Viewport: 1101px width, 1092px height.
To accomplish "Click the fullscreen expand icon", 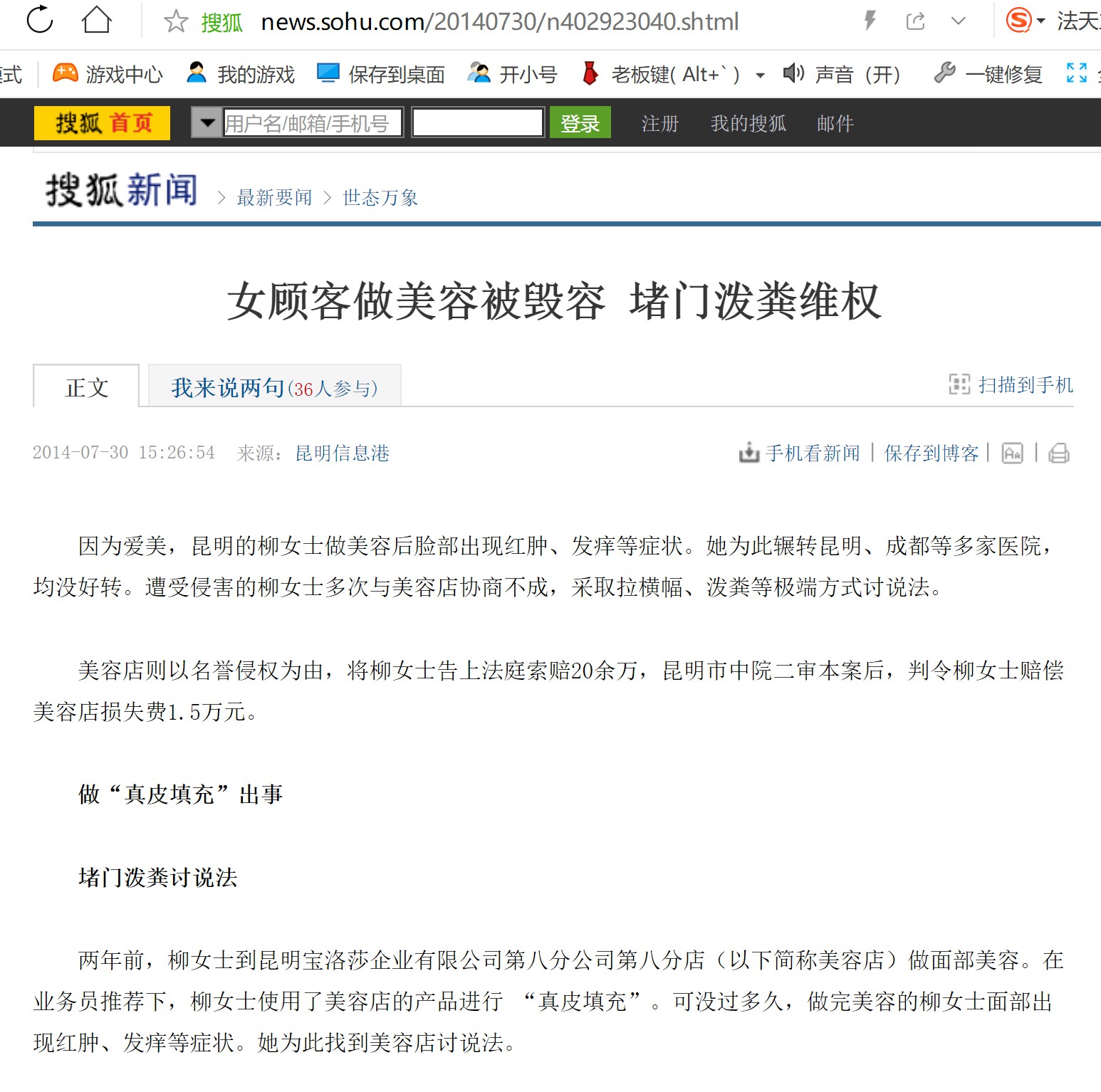I will coord(1076,73).
